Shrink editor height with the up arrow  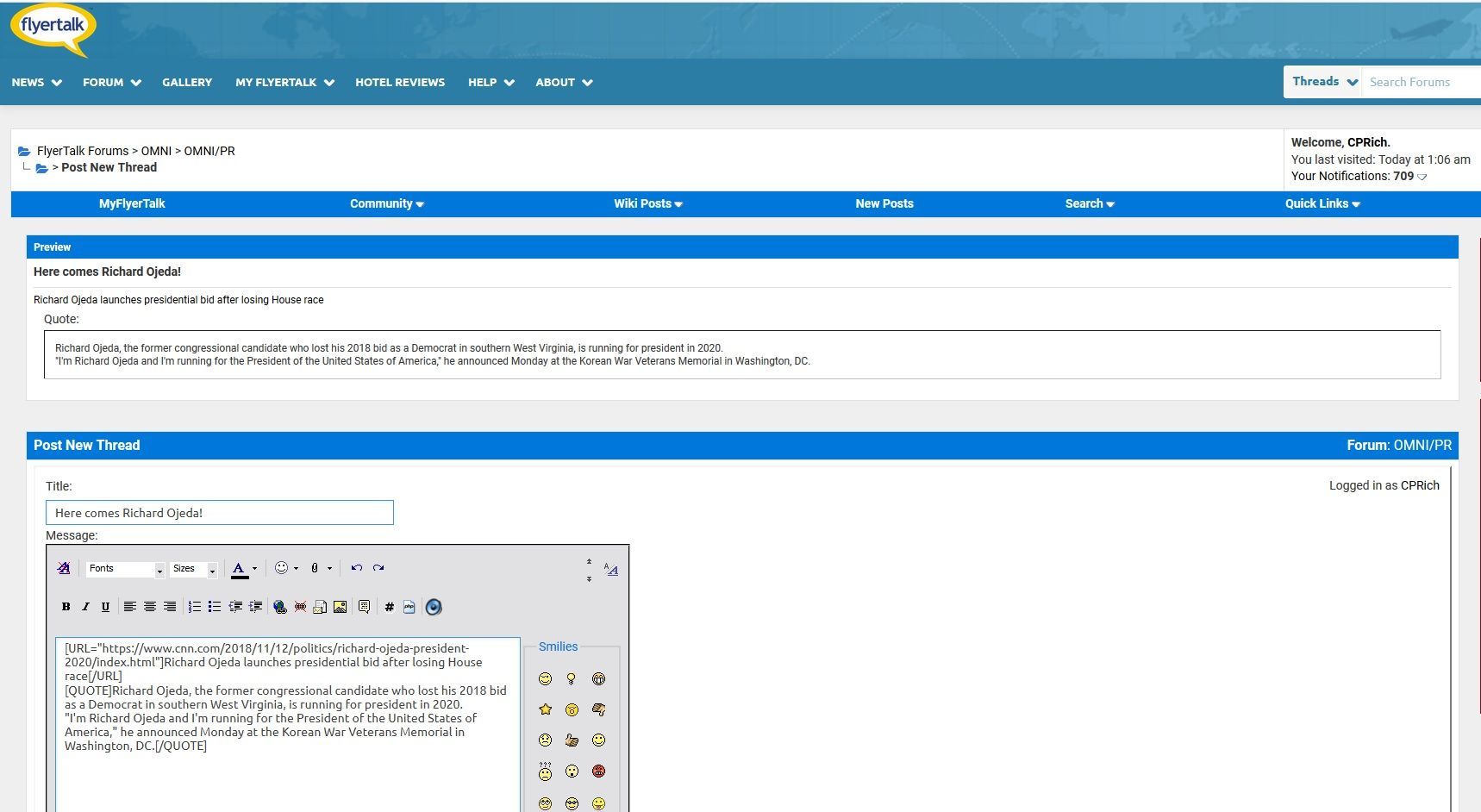coord(589,561)
